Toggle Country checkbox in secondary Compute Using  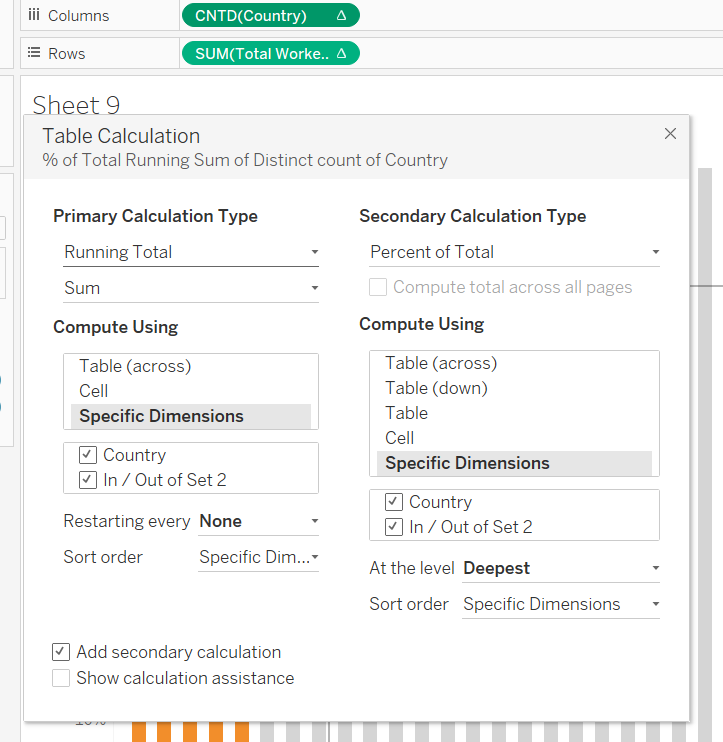pyautogui.click(x=394, y=502)
